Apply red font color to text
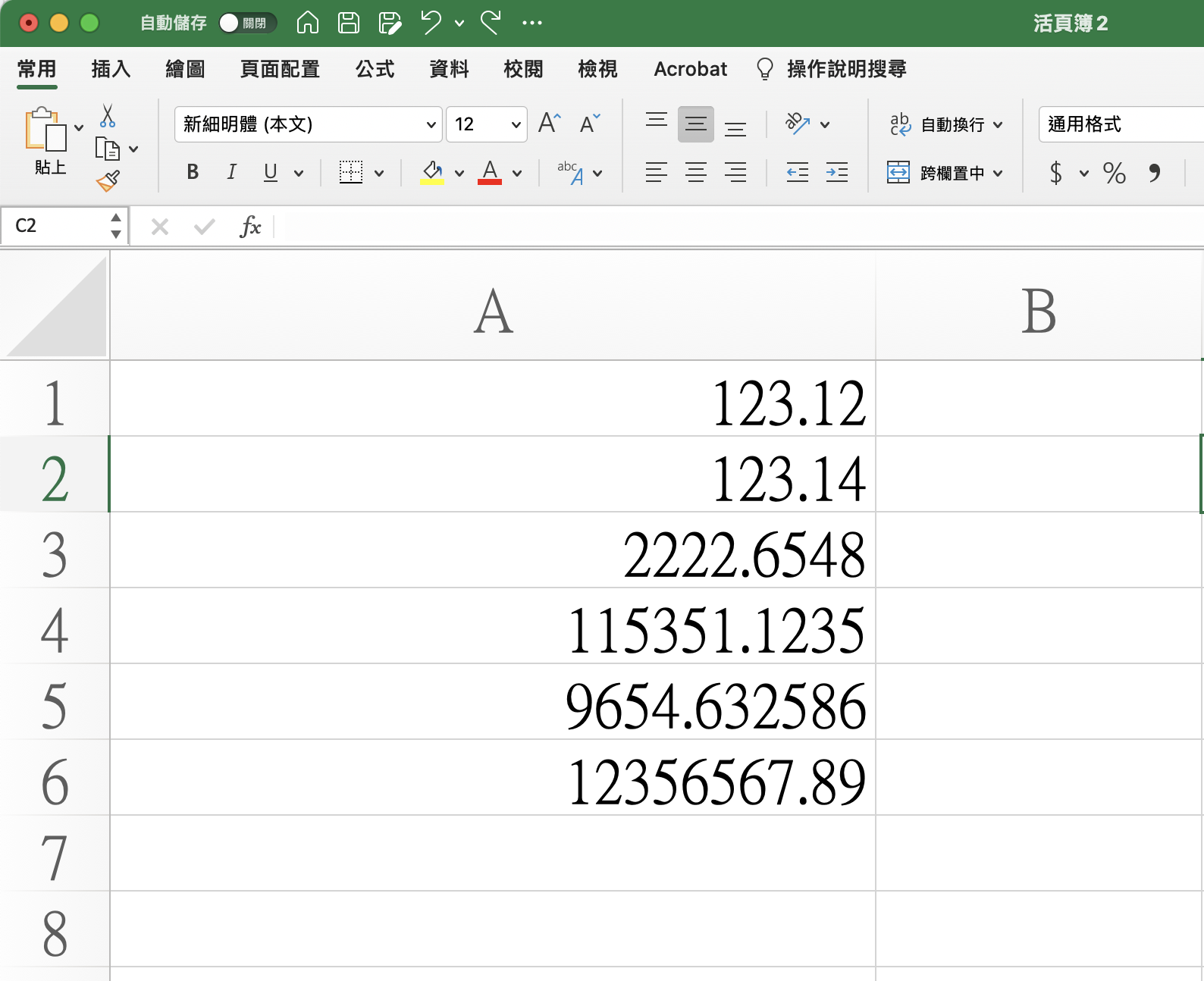 (x=490, y=173)
